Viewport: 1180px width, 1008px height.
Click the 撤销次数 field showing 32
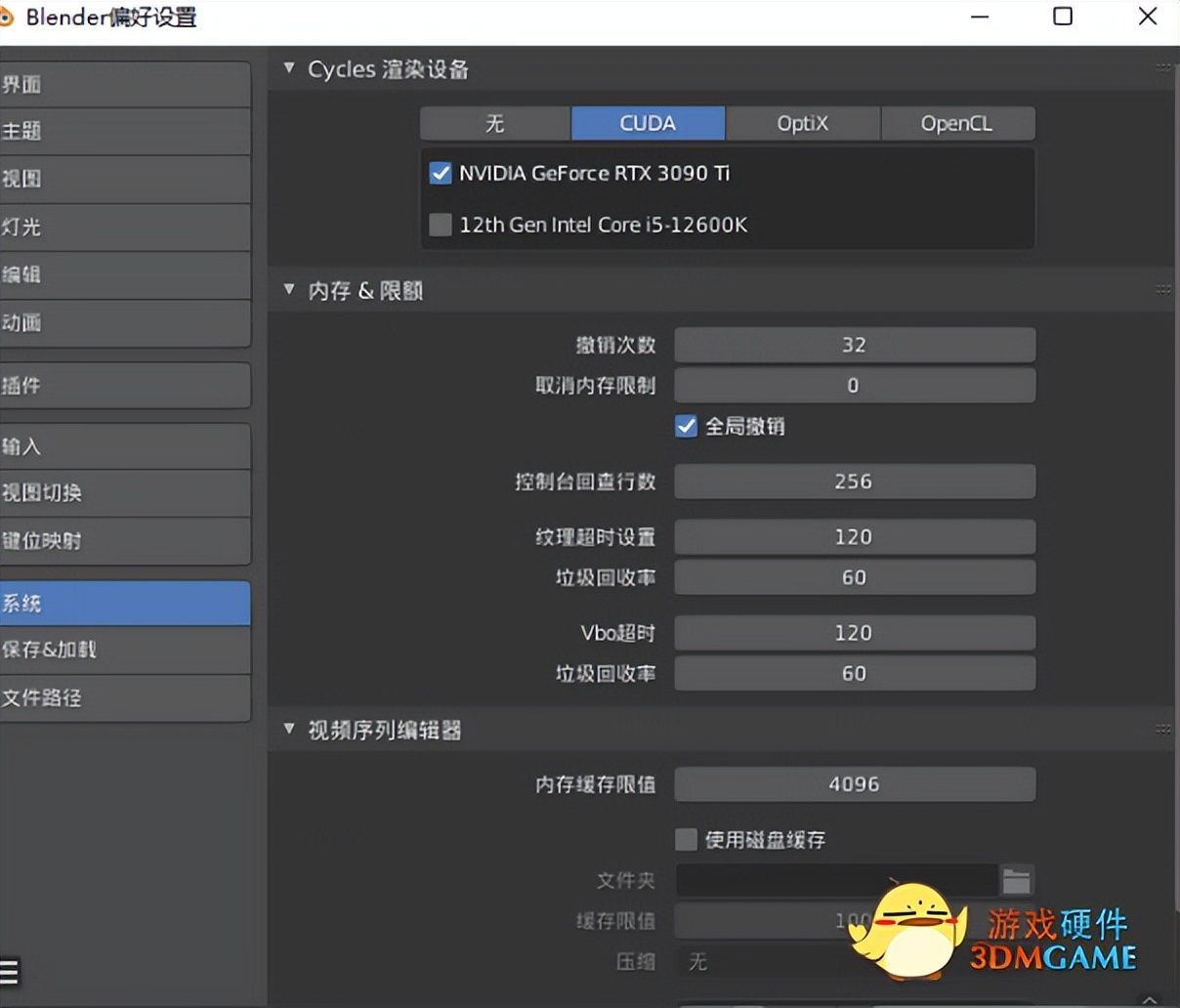[x=855, y=345]
